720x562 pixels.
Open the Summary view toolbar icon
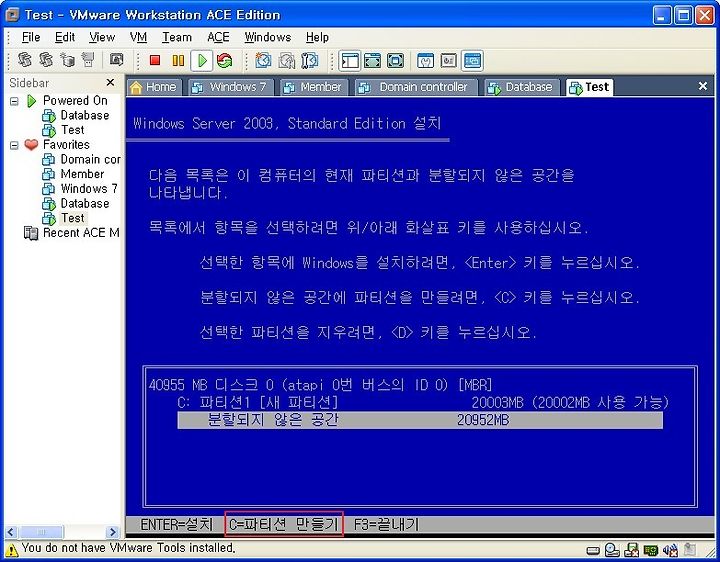(x=426, y=60)
